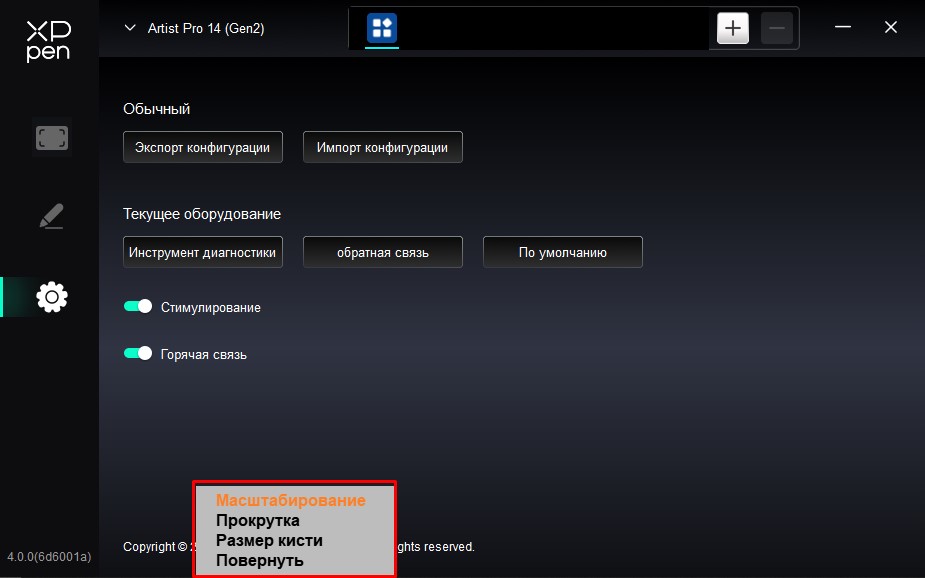Image resolution: width=925 pixels, height=578 pixels.
Task: Click the version text 4.0.0(6d6001a)
Action: (x=49, y=556)
